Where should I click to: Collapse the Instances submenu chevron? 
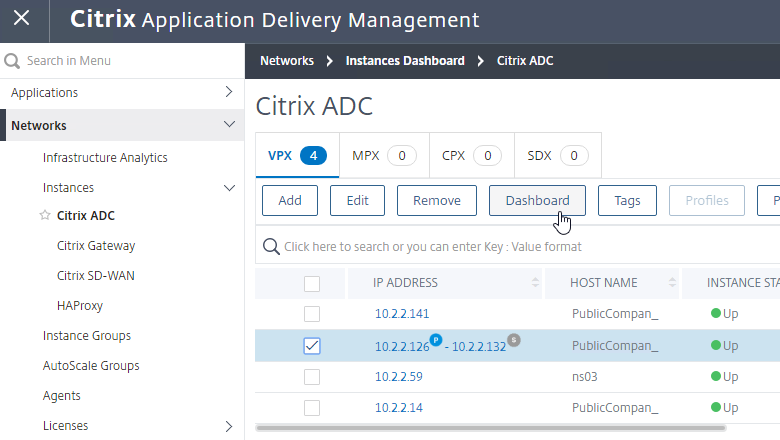pos(229,188)
